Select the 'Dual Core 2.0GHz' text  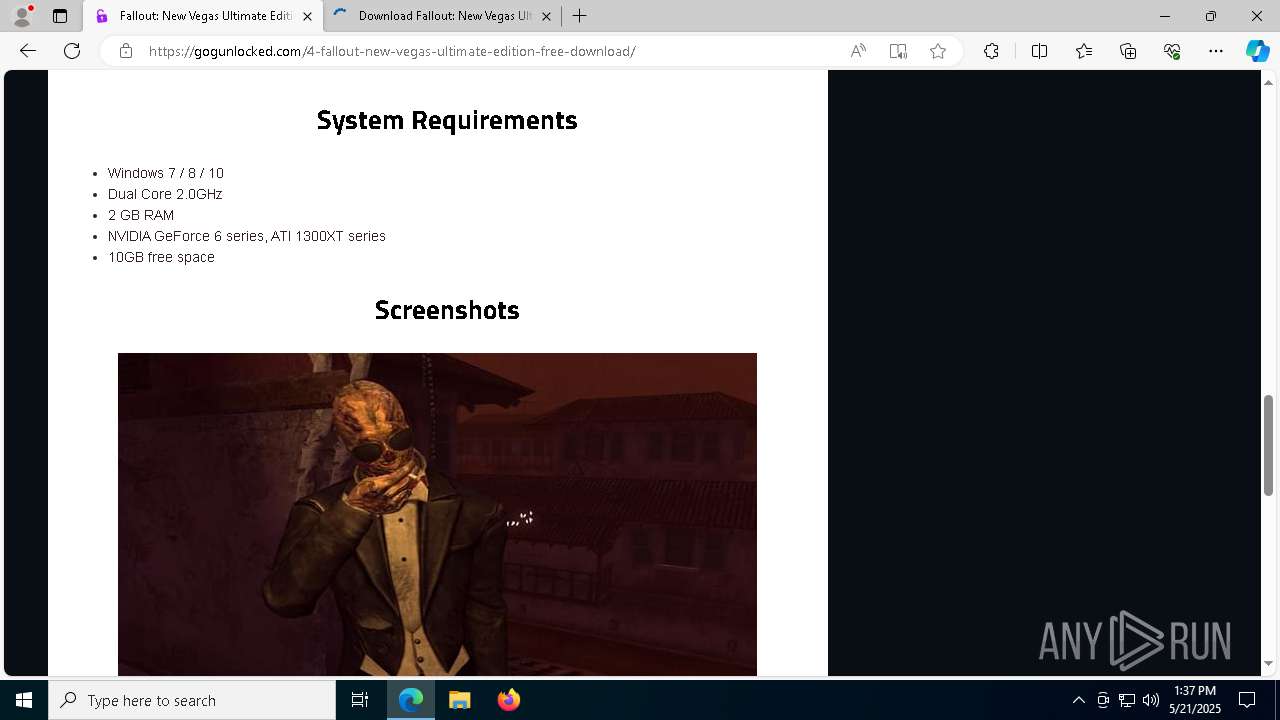point(165,194)
